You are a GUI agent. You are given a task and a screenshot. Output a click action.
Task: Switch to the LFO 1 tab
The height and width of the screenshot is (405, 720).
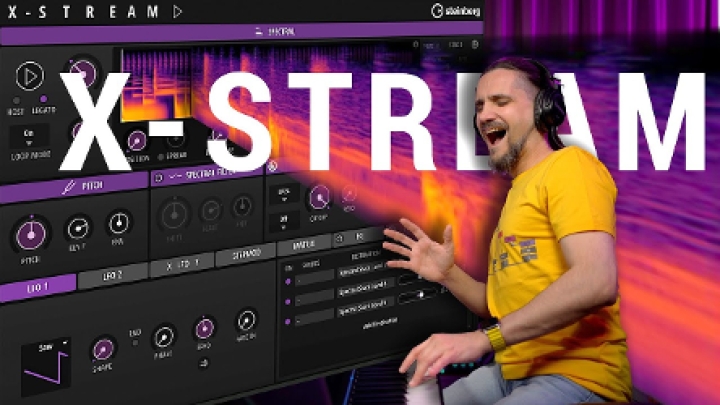pyautogui.click(x=38, y=288)
